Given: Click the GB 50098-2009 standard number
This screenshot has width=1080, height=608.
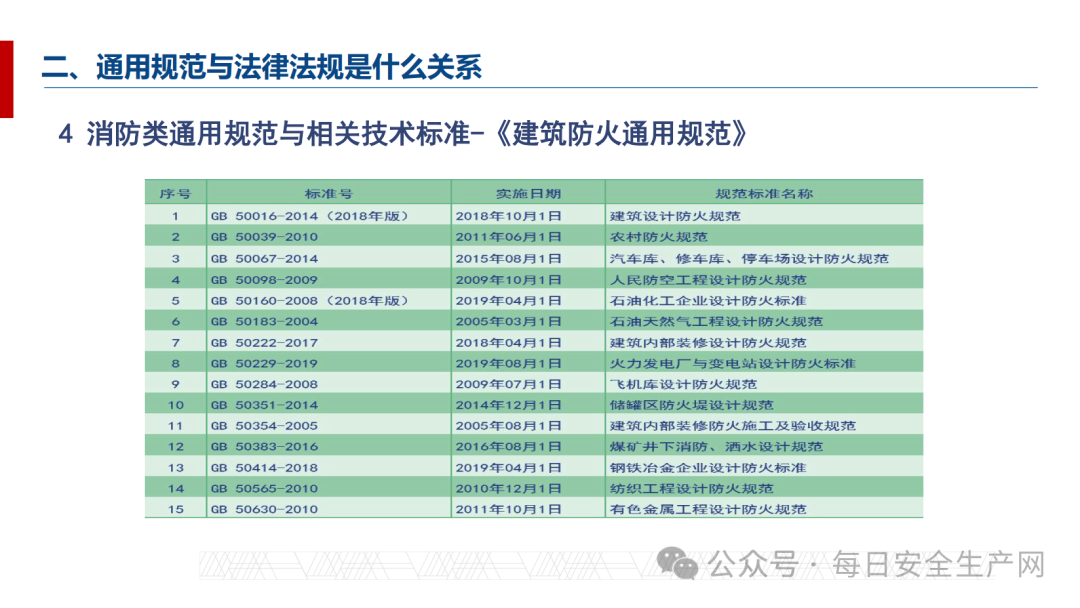Looking at the screenshot, I should pos(264,280).
